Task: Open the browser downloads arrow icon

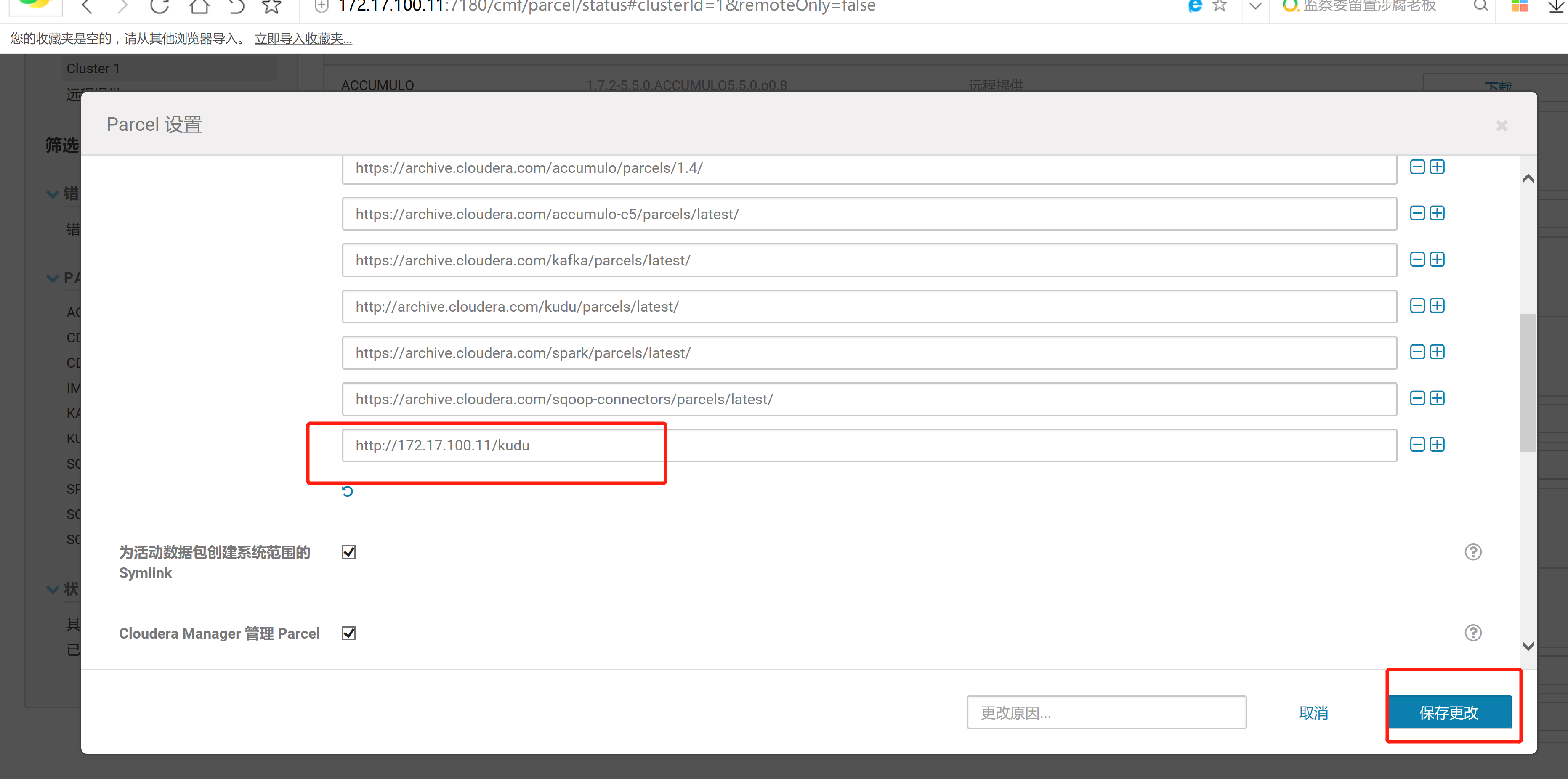Action: pos(1557,6)
